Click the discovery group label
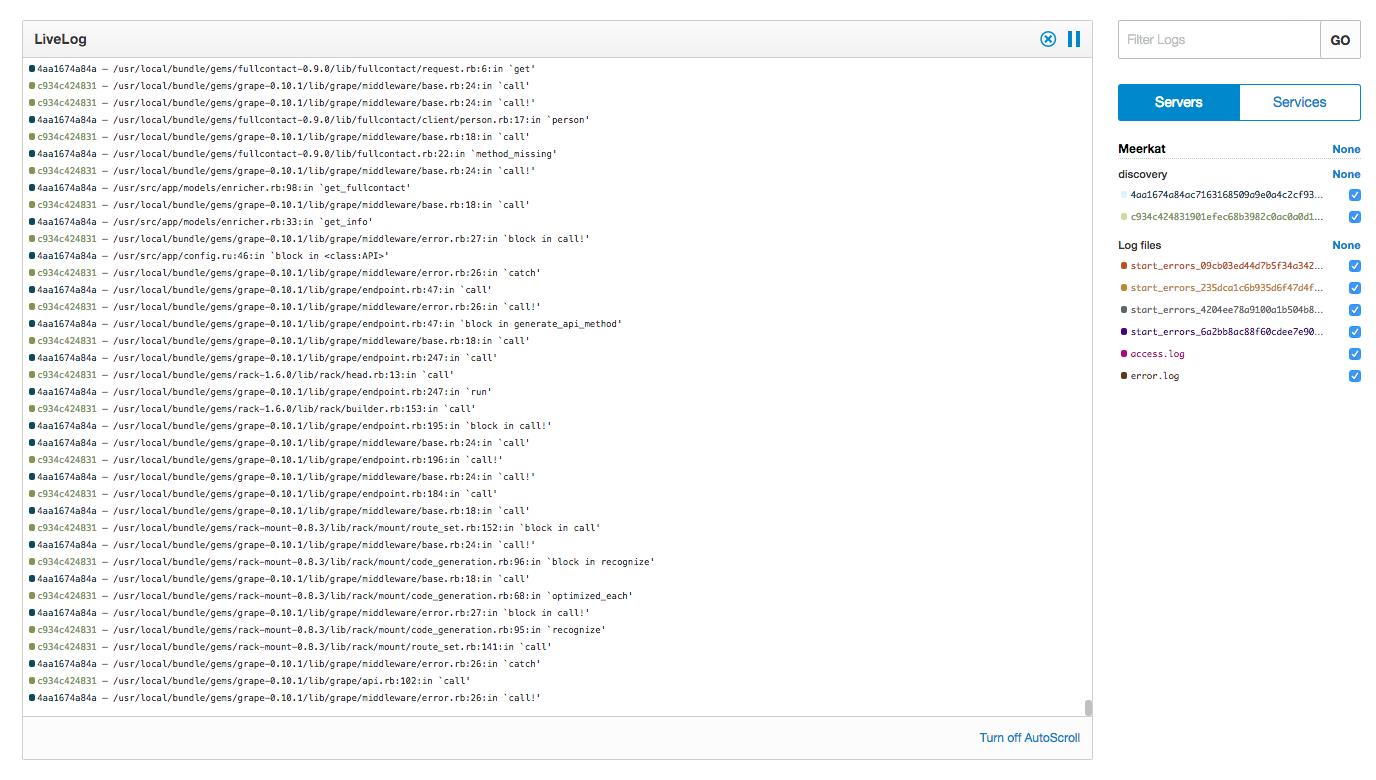This screenshot has width=1376, height=780. [1142, 174]
